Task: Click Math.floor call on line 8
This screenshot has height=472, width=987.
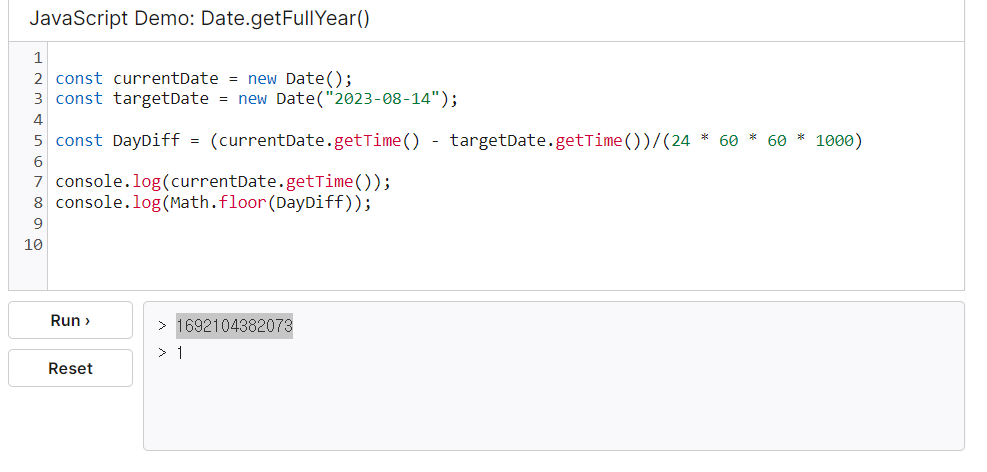Action: pyautogui.click(x=218, y=203)
